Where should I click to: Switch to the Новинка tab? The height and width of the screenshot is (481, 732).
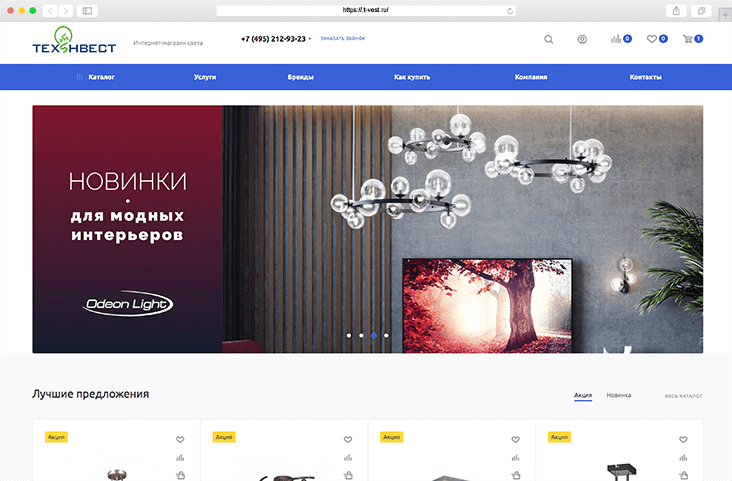(618, 395)
